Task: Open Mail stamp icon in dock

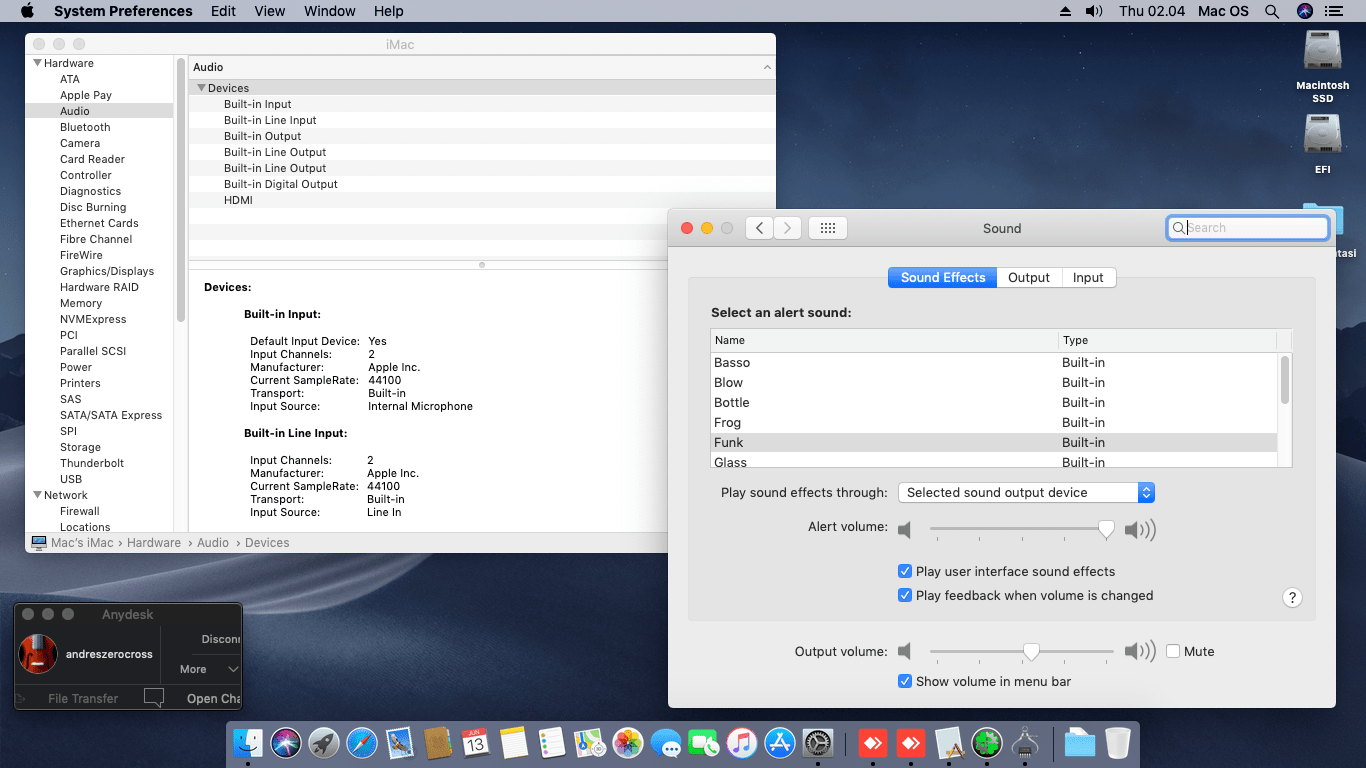Action: (400, 743)
